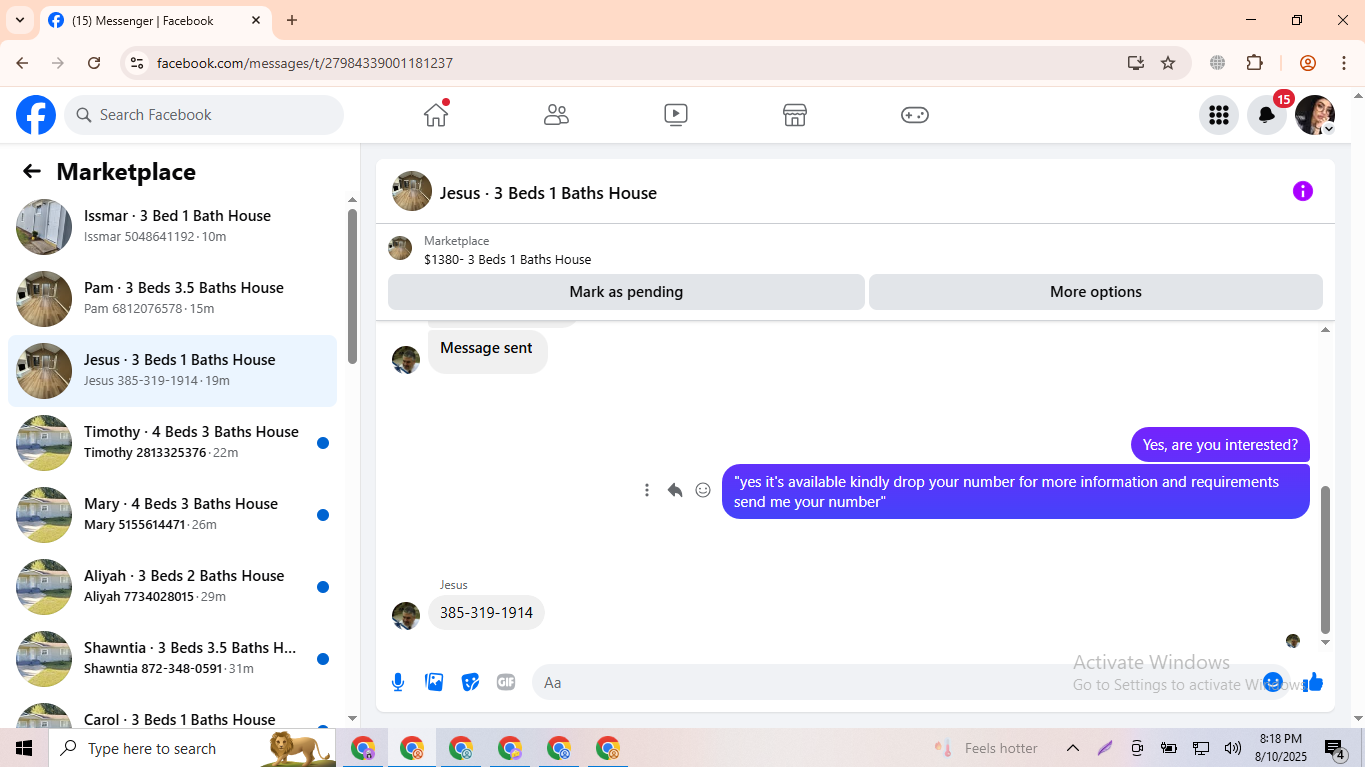Click the address bar URL
The width and height of the screenshot is (1365, 767).
(x=305, y=63)
